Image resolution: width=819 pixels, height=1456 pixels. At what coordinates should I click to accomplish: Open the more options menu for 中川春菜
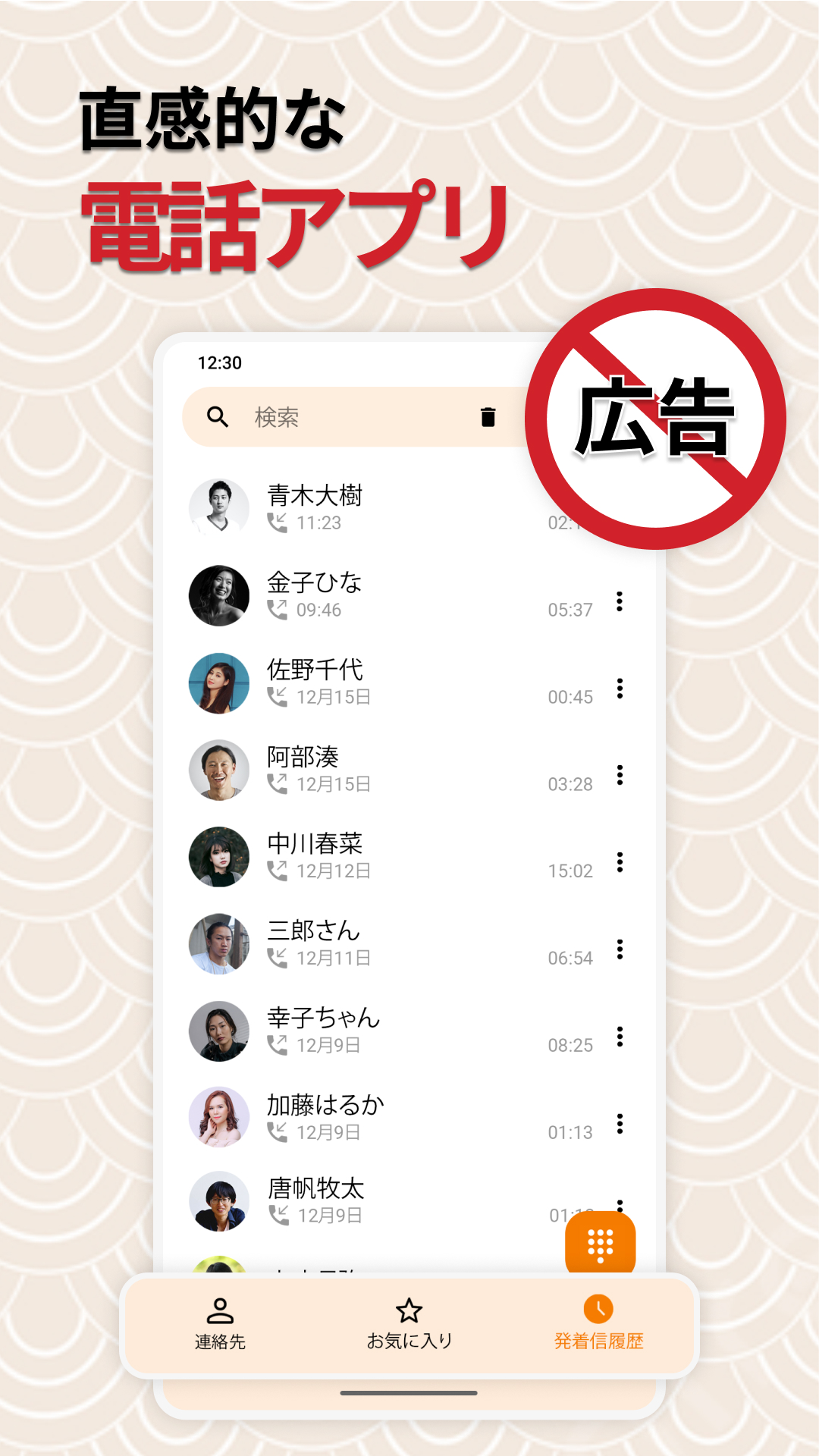[620, 862]
